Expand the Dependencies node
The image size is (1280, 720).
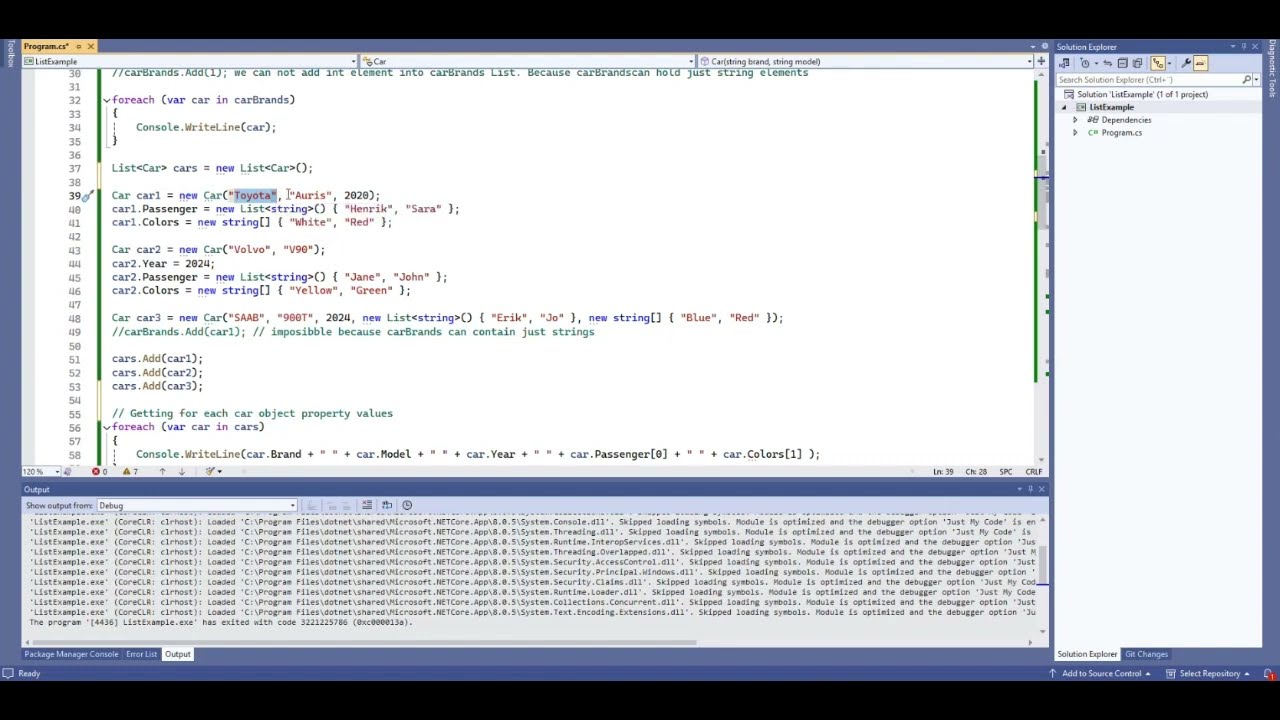1075,120
